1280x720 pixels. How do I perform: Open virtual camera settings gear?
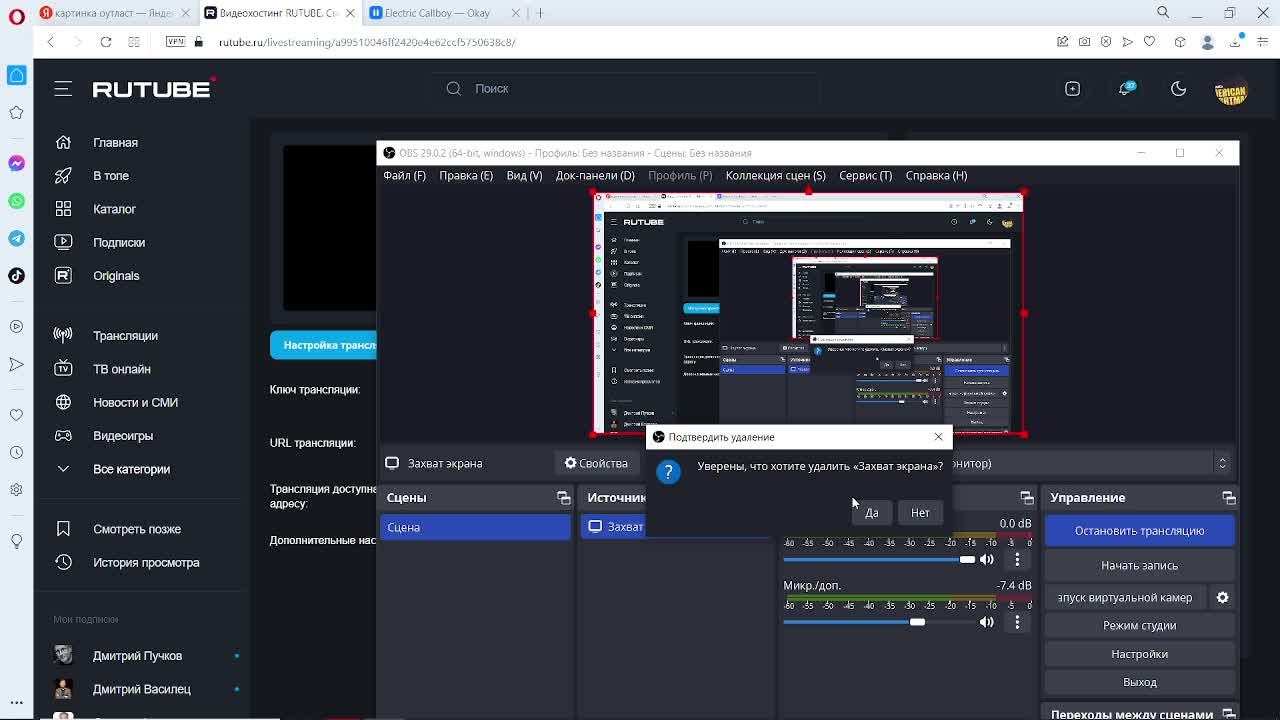point(1222,597)
